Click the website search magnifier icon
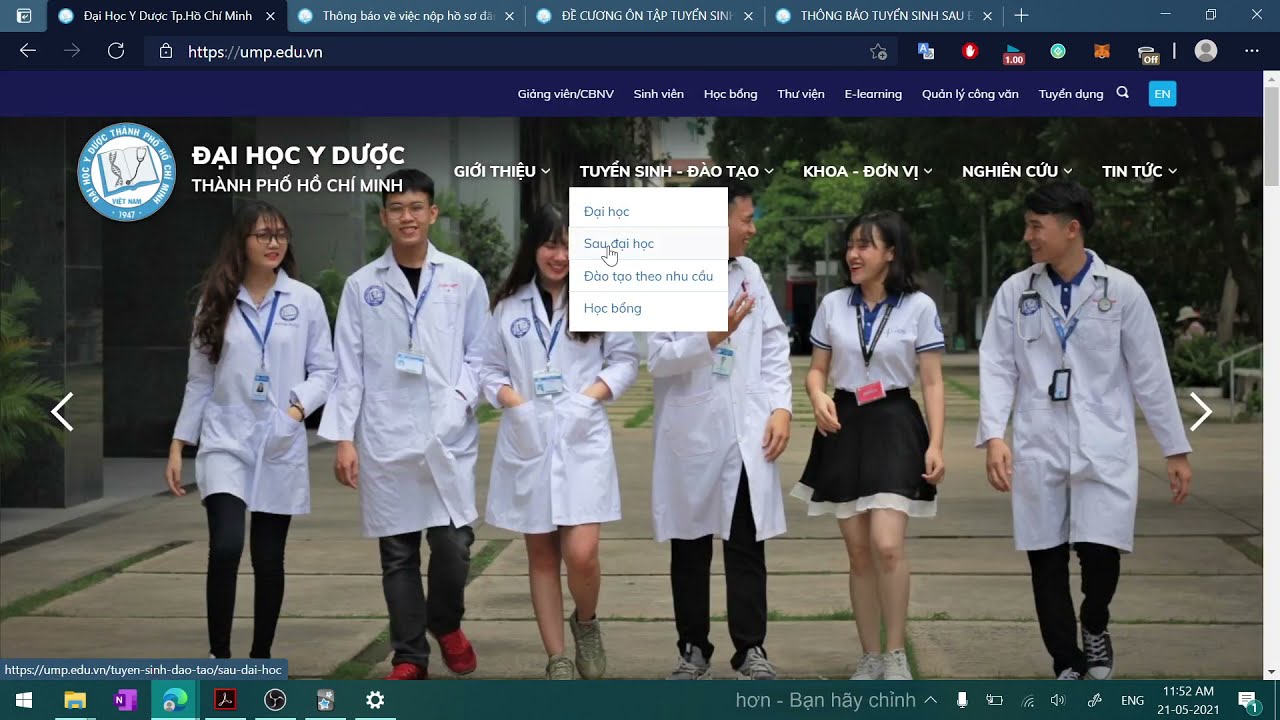The height and width of the screenshot is (720, 1280). coord(1122,93)
